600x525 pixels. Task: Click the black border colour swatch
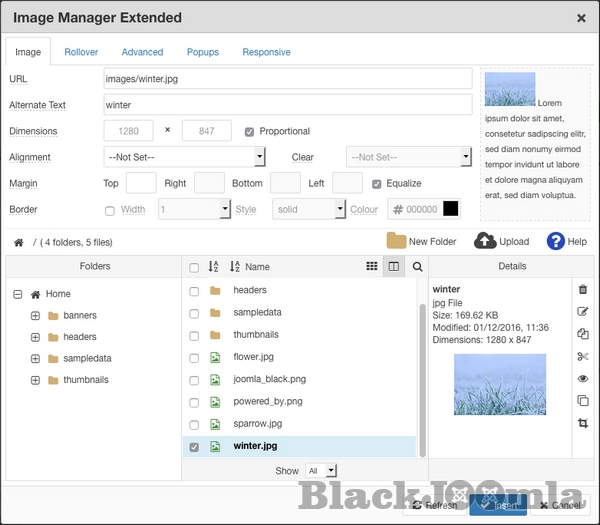tap(451, 209)
